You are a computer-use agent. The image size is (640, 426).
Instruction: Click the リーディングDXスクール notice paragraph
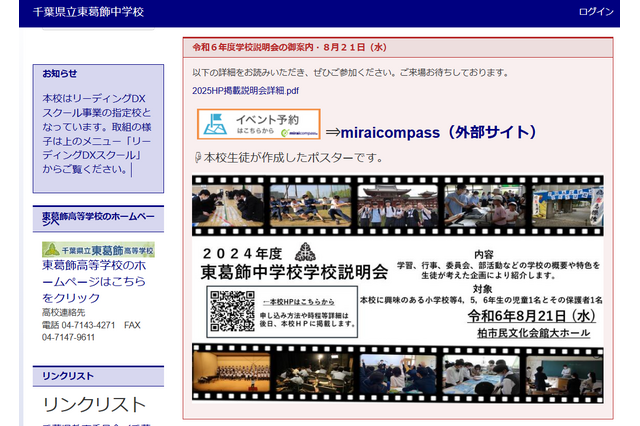(97, 134)
